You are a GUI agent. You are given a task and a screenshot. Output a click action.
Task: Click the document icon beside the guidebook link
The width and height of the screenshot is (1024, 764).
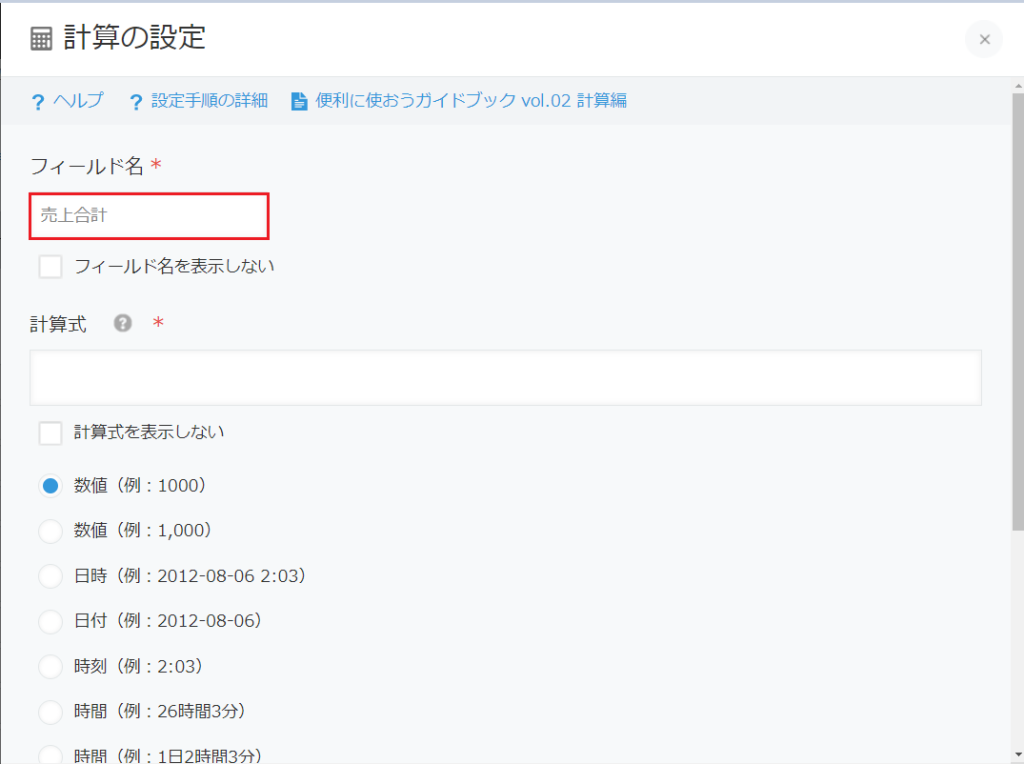[x=299, y=101]
